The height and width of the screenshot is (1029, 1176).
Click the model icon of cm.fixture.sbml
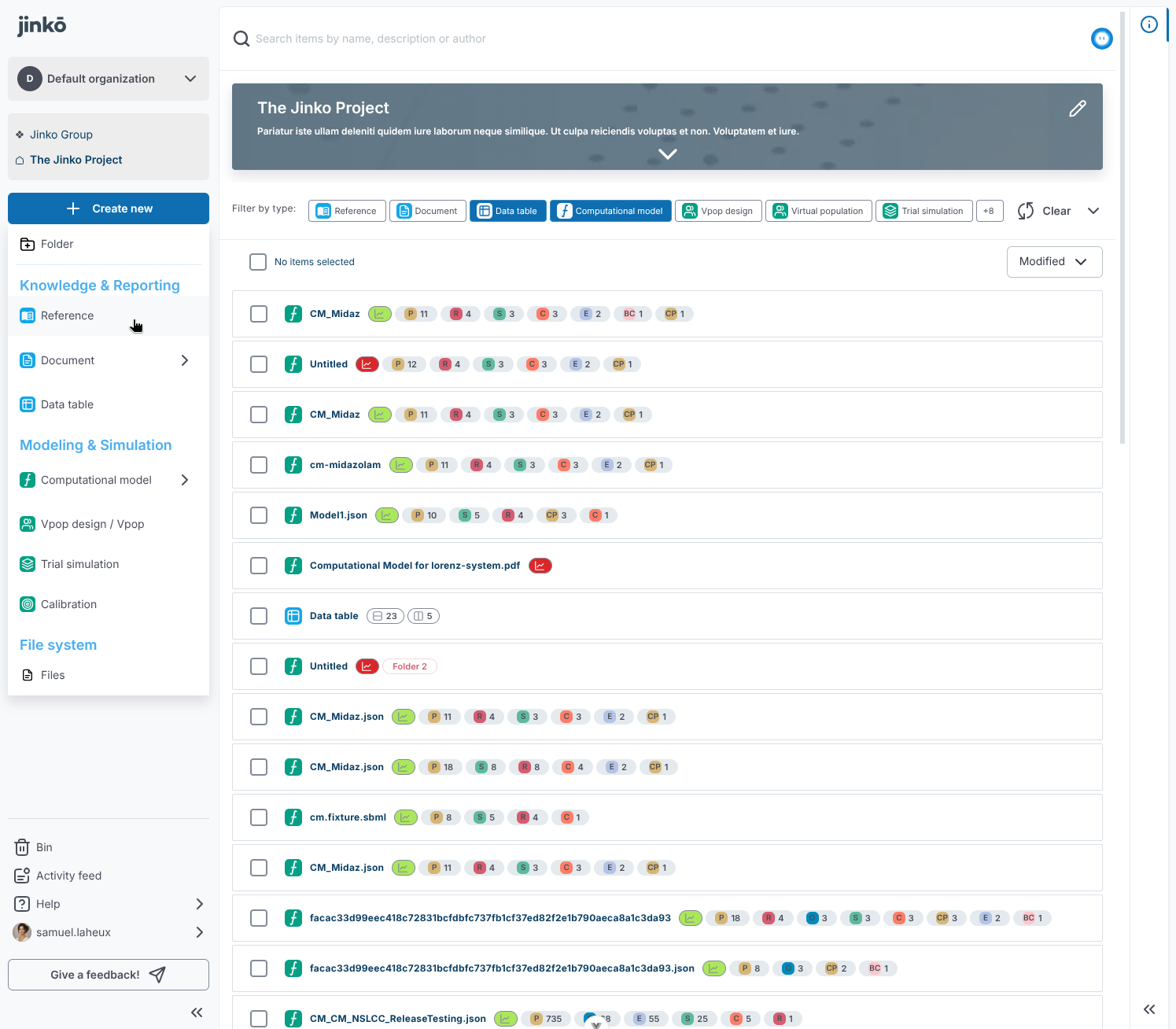click(x=293, y=817)
